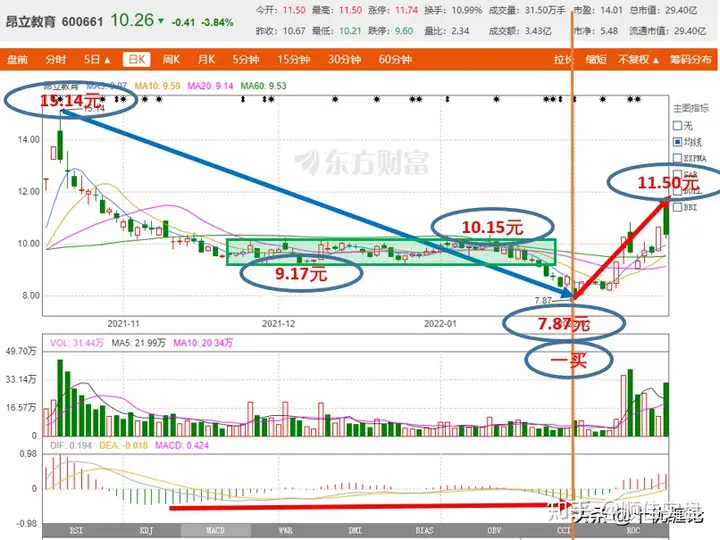Switch to the 分时 intraday chart
Image resolution: width=720 pixels, height=540 pixels.
click(56, 60)
